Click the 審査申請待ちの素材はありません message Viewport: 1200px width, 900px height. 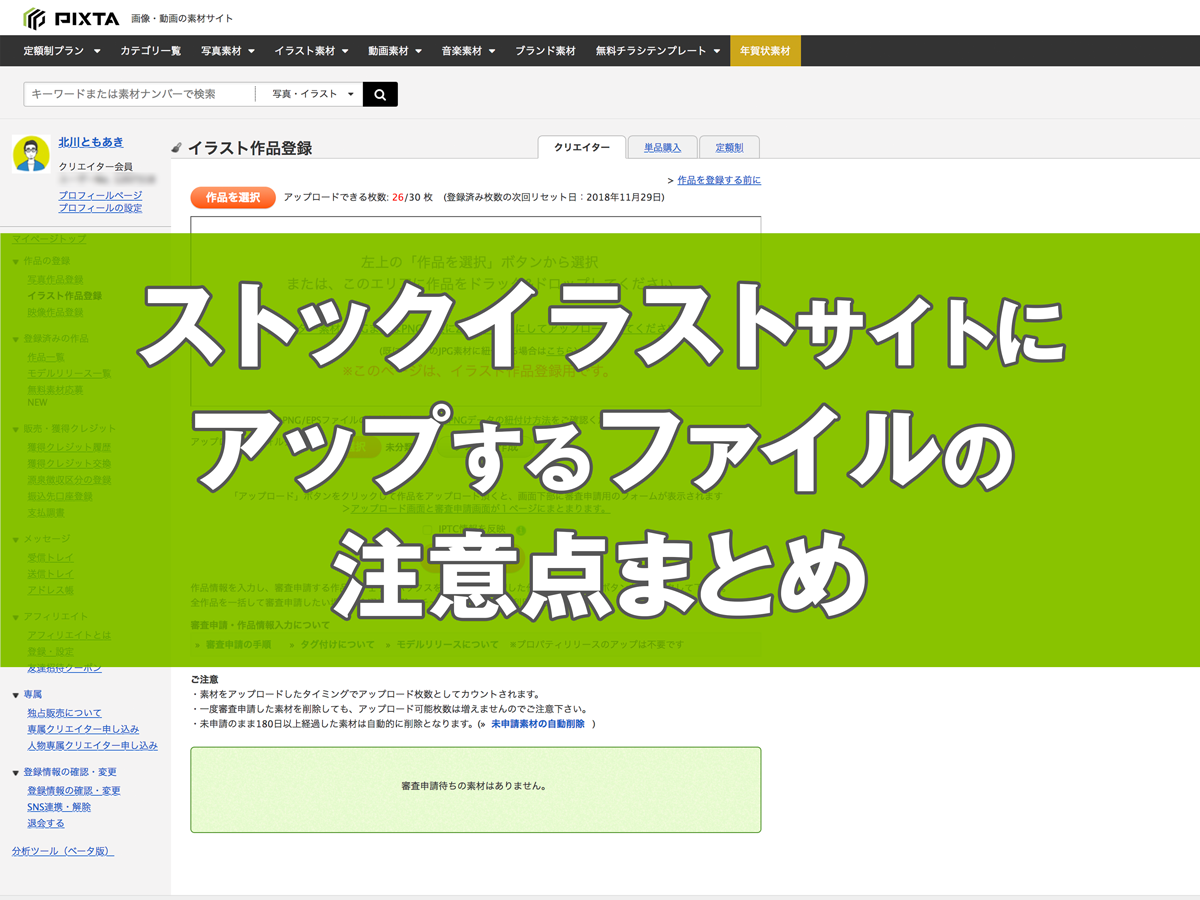(x=474, y=786)
